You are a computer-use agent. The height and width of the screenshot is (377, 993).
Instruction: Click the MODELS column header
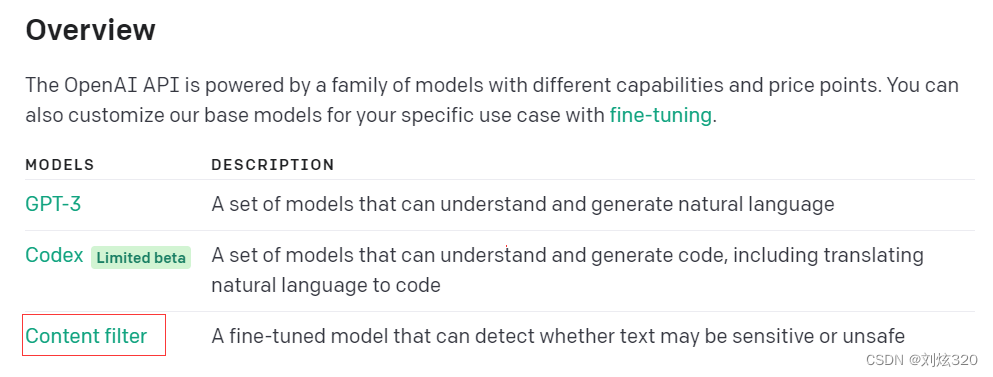pos(60,165)
